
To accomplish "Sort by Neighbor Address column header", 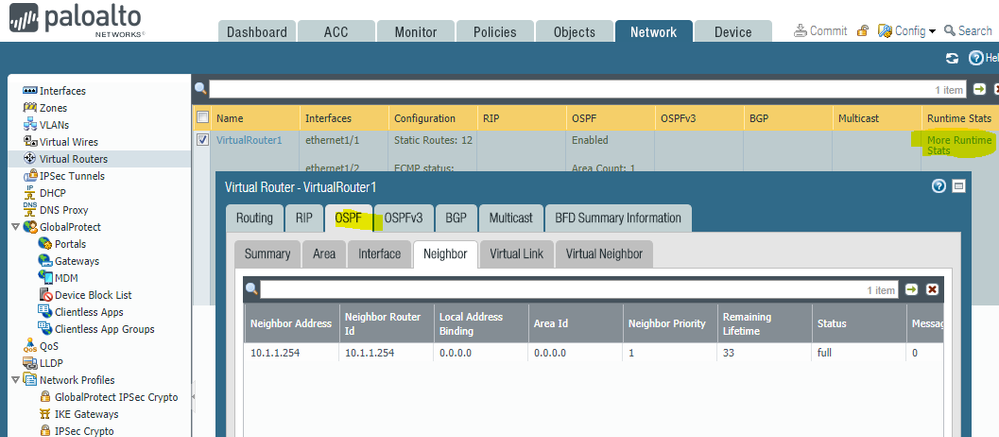I will [291, 323].
